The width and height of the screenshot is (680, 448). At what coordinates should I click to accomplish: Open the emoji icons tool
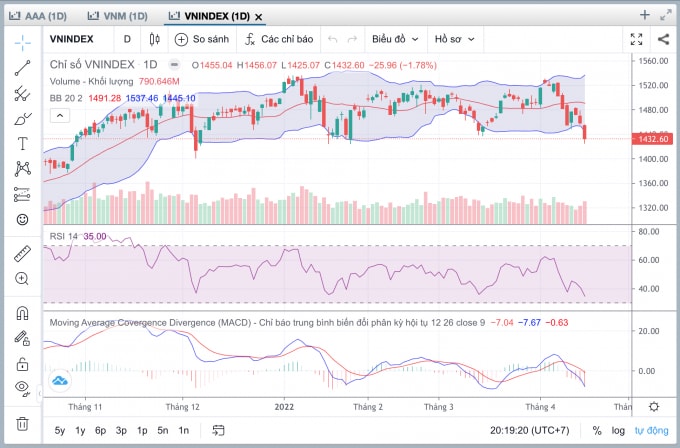coord(23,219)
